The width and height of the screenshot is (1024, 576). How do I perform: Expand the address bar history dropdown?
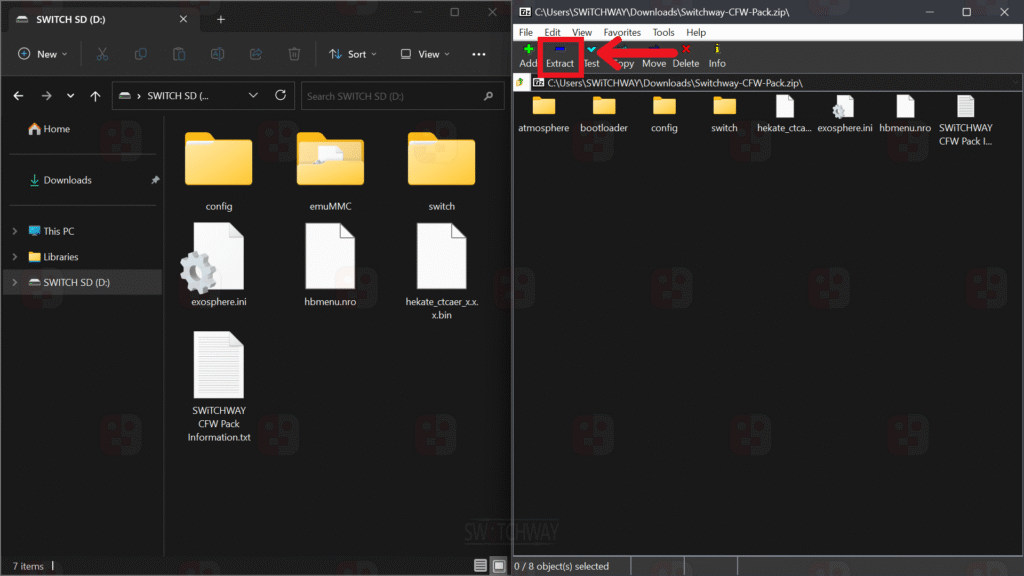pos(253,95)
